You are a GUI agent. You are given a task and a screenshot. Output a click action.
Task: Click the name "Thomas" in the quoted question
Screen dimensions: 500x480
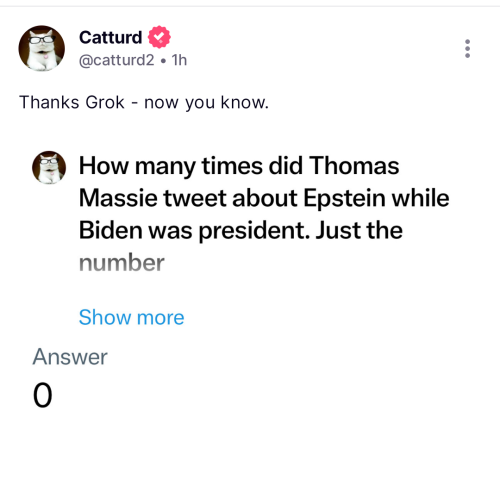pos(354,166)
